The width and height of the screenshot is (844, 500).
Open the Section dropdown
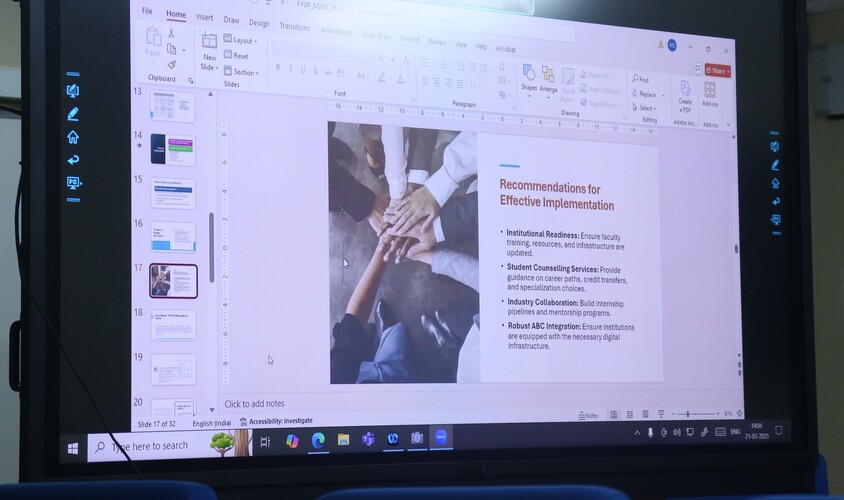tap(241, 72)
